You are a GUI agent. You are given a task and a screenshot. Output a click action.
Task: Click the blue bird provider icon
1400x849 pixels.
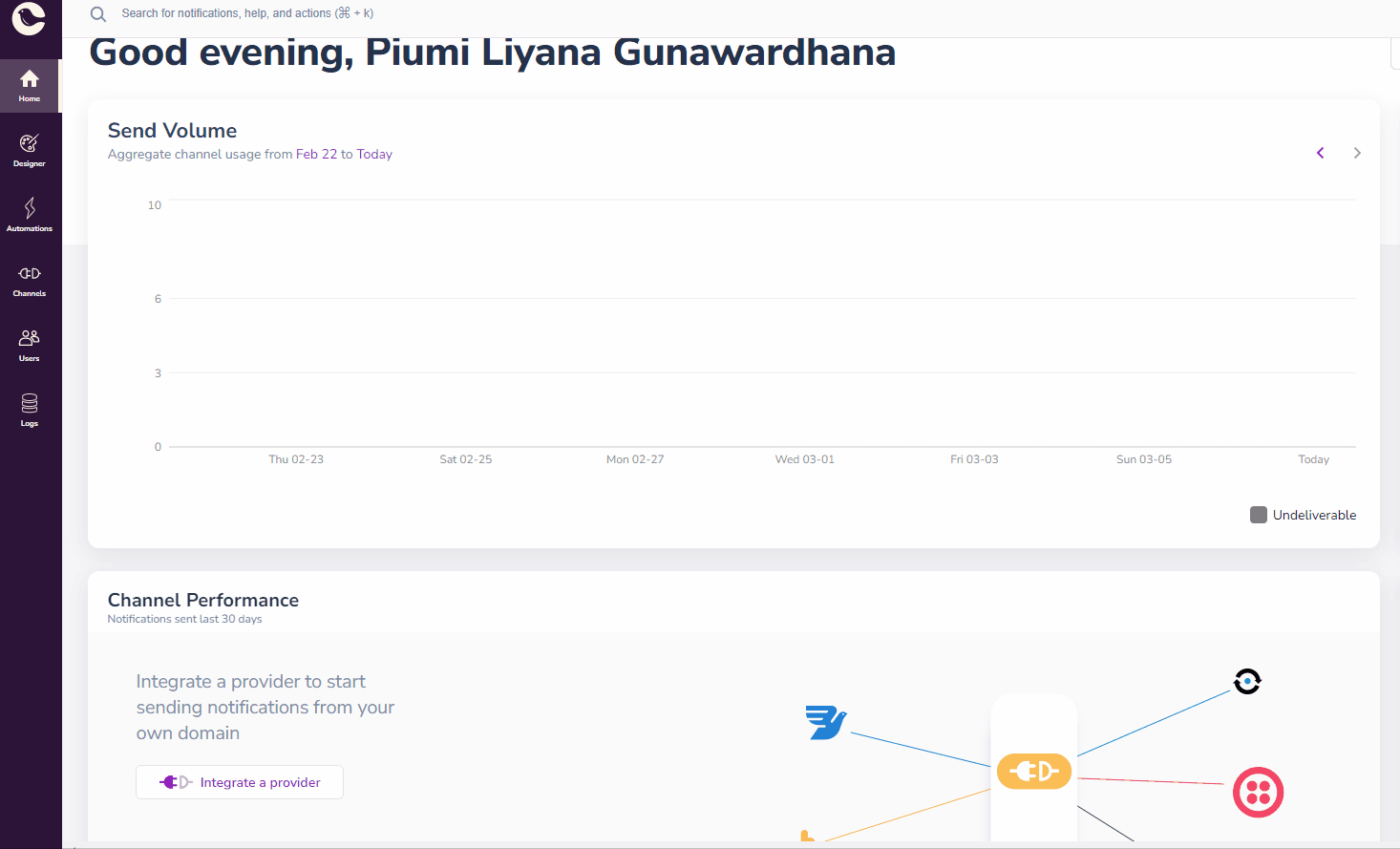click(x=826, y=722)
